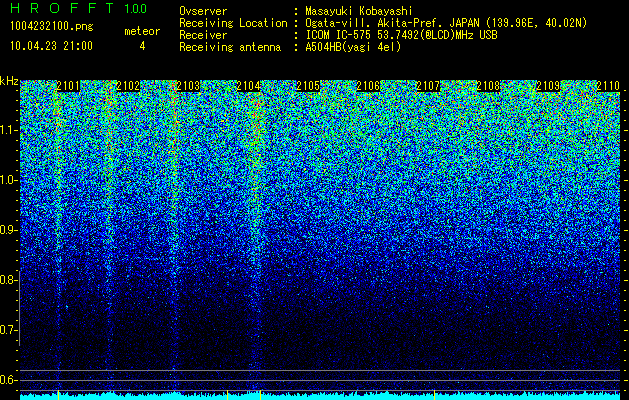This screenshot has height=400, width=629.
Task: Click the 0.9 kHz axis label
Action: click(x=8, y=230)
